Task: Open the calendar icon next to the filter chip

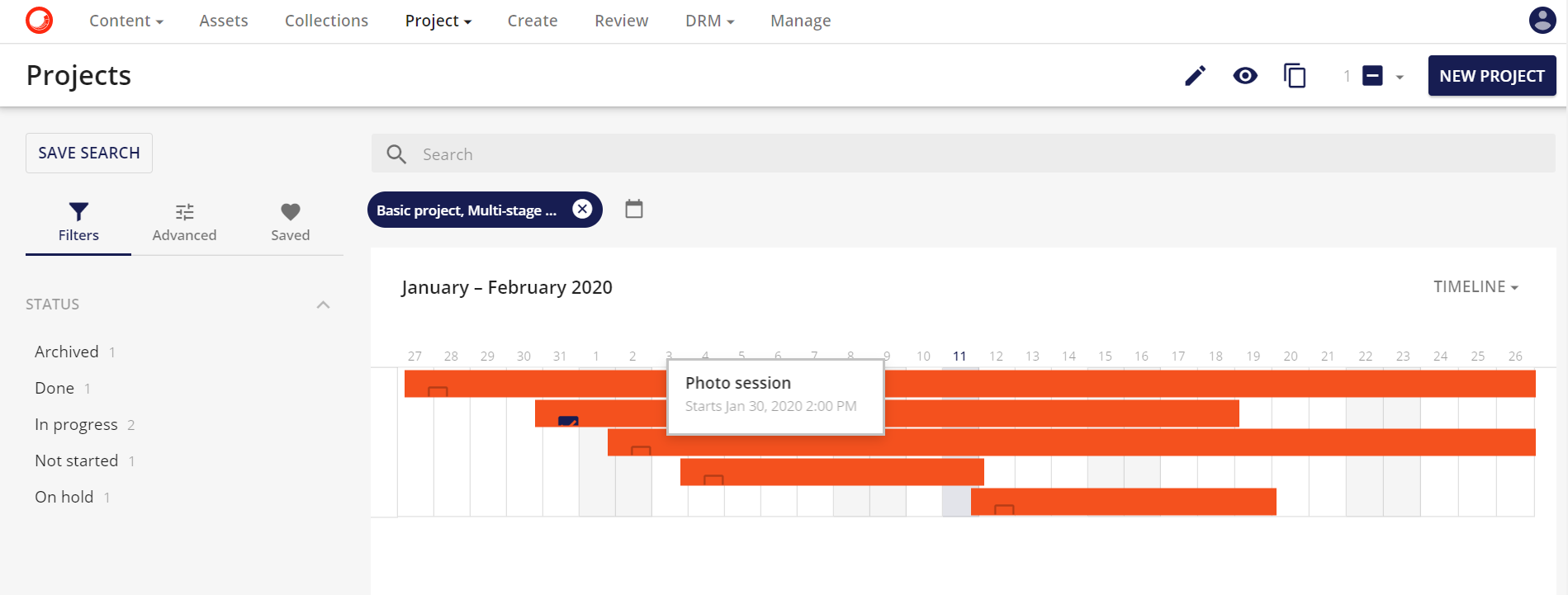Action: 633,209
